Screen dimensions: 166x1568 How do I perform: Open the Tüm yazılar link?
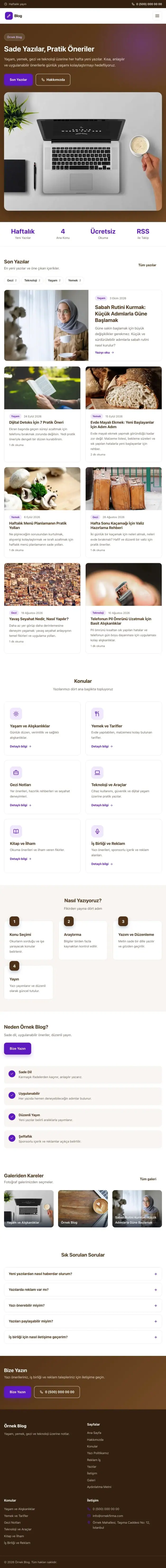[x=147, y=265]
